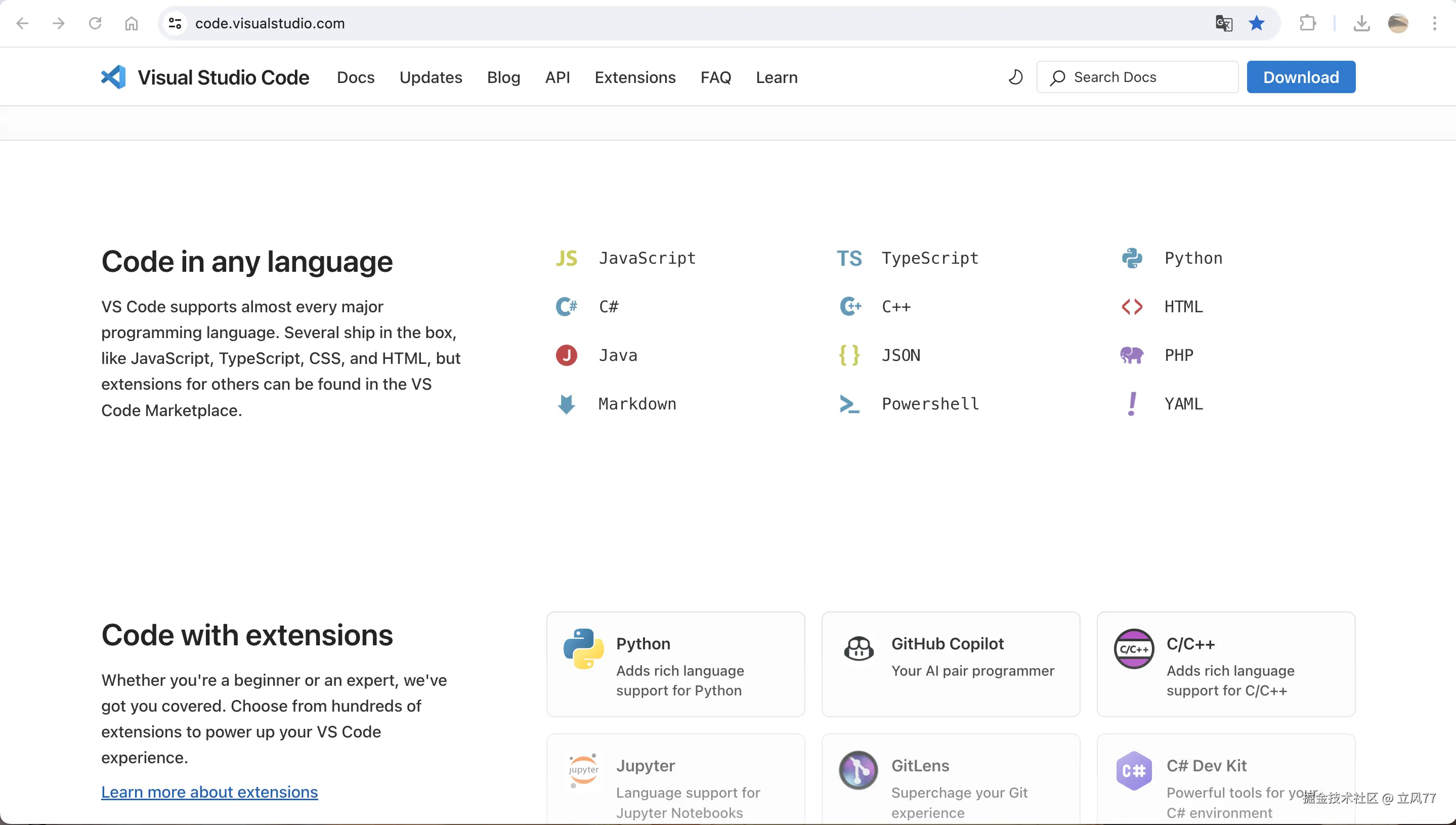Image resolution: width=1456 pixels, height=825 pixels.
Task: Select the TypeScript language entry
Action: (929, 258)
